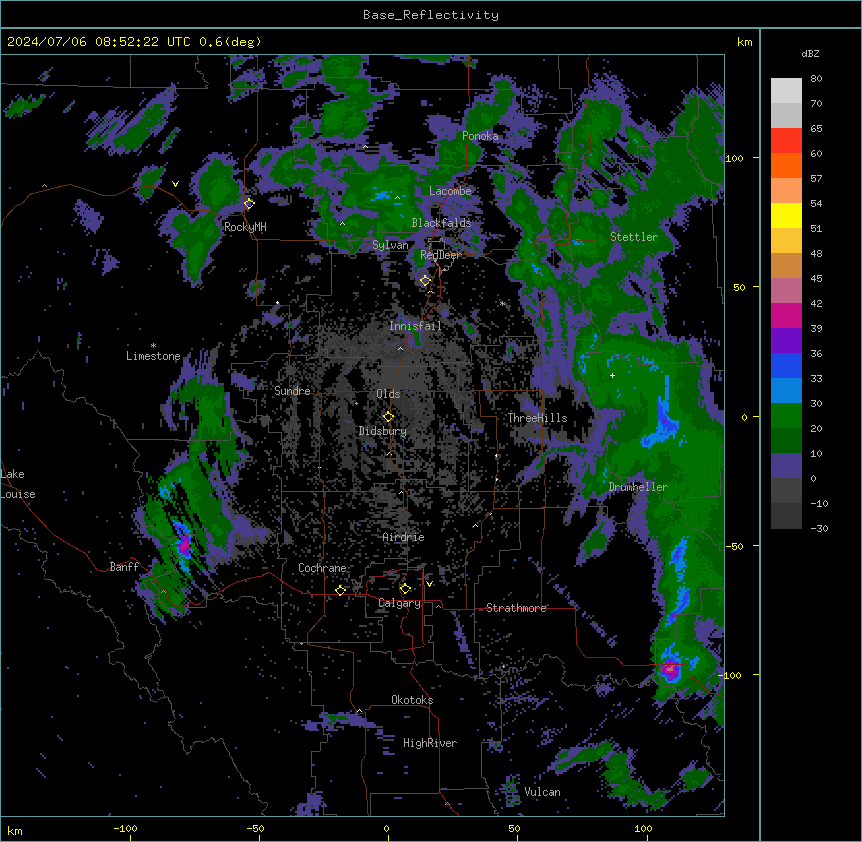Click the 80 value in the dBZ legend
Screen dimensions: 862x842
(816, 79)
